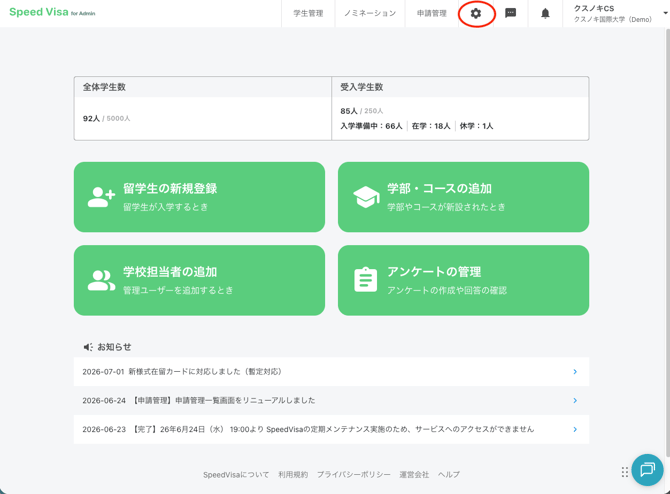
Task: Click the アンケートの管理 card
Action: (x=463, y=280)
